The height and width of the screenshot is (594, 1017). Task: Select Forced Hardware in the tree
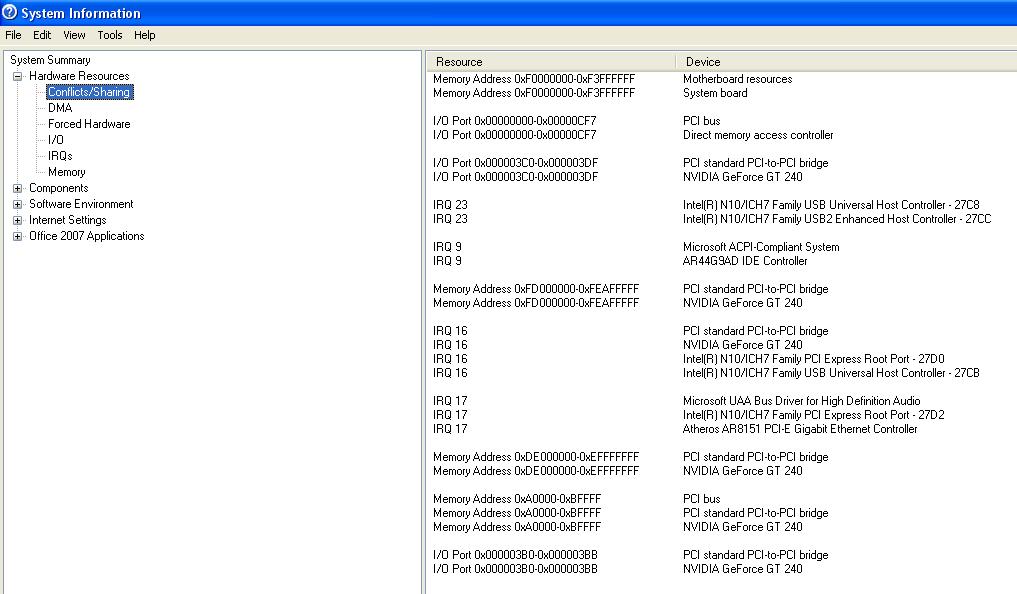[x=89, y=124]
